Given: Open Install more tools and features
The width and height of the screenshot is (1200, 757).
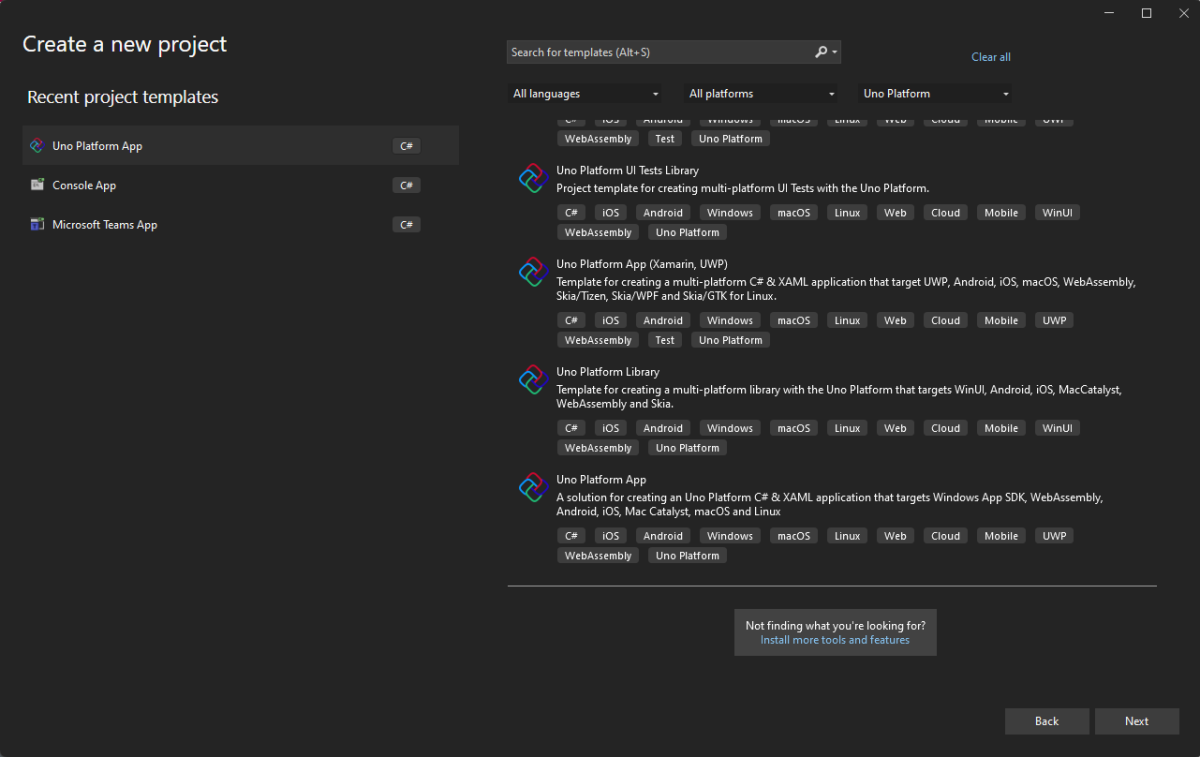Looking at the screenshot, I should pos(835,639).
